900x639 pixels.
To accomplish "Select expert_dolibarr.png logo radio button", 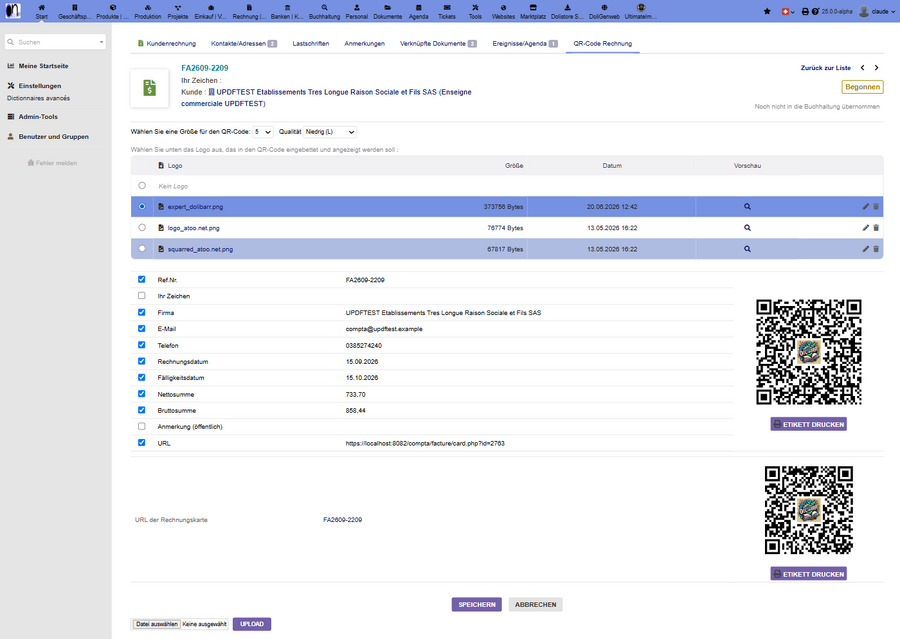I will point(142,206).
